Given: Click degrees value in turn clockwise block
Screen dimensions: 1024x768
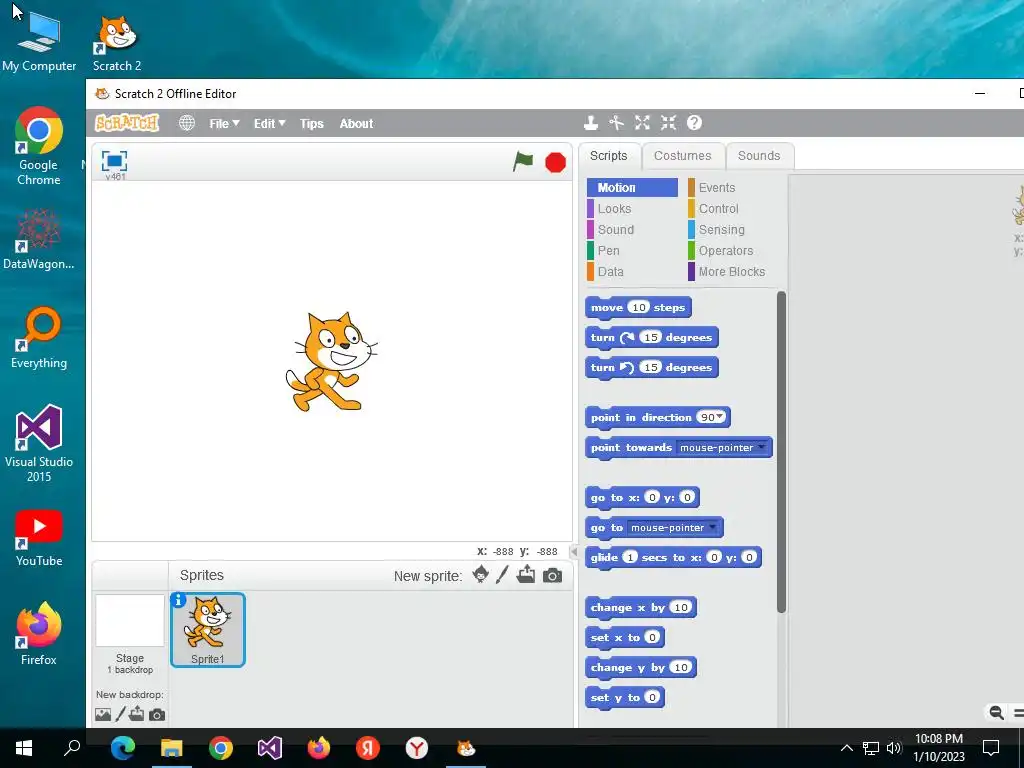Looking at the screenshot, I should (x=650, y=337).
